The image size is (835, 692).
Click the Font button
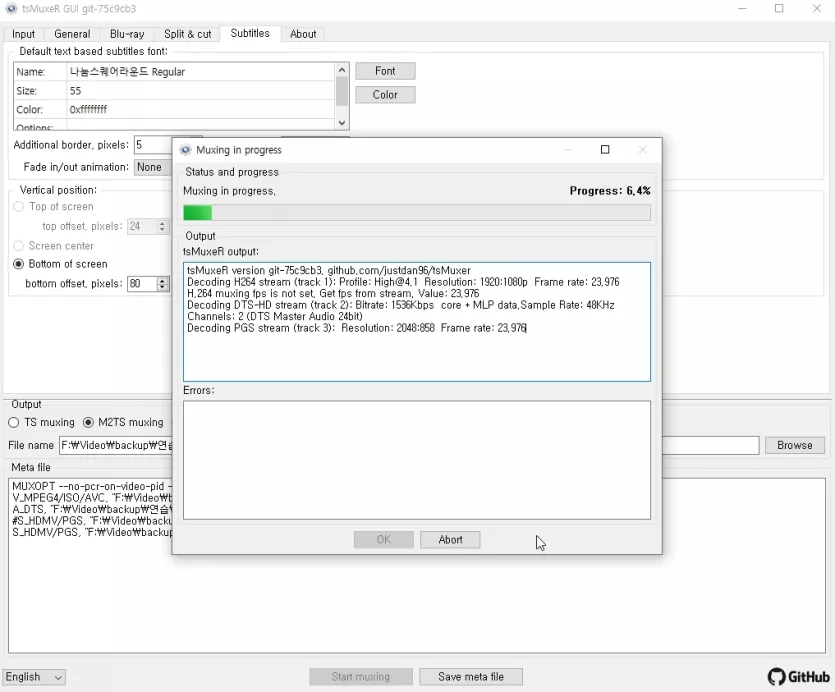tap(385, 71)
